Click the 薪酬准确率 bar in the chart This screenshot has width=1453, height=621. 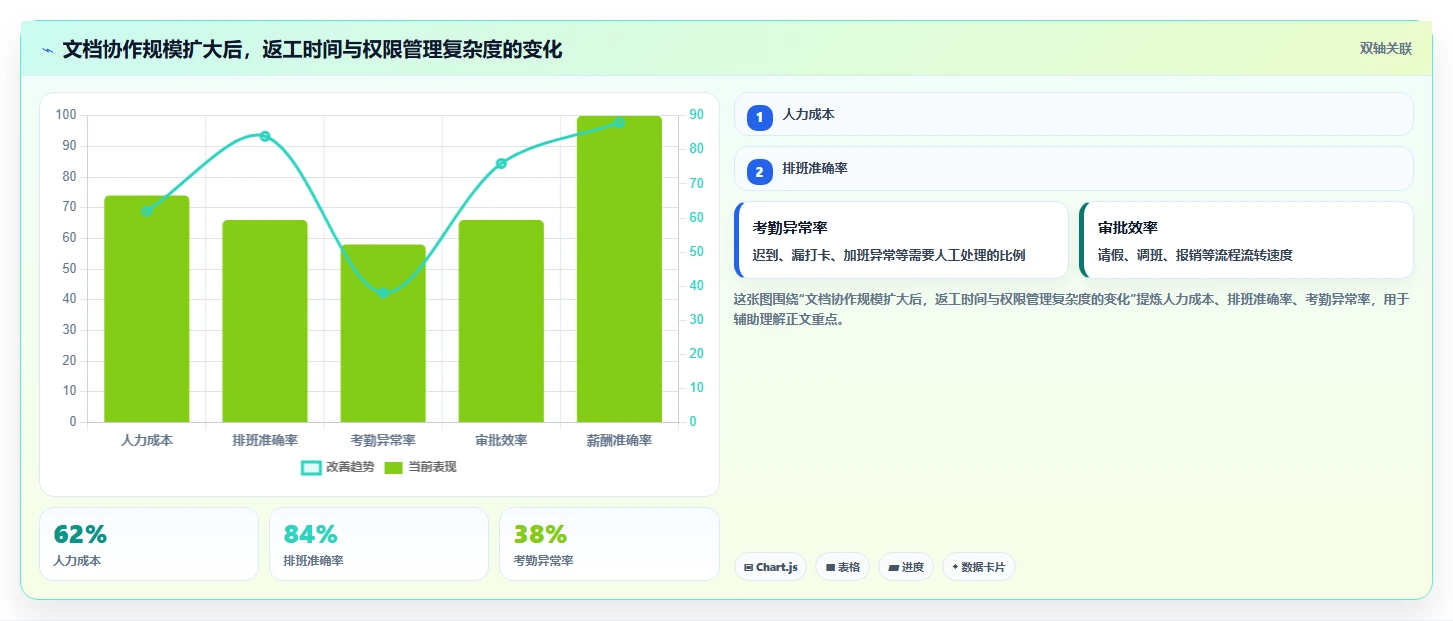coord(619,269)
